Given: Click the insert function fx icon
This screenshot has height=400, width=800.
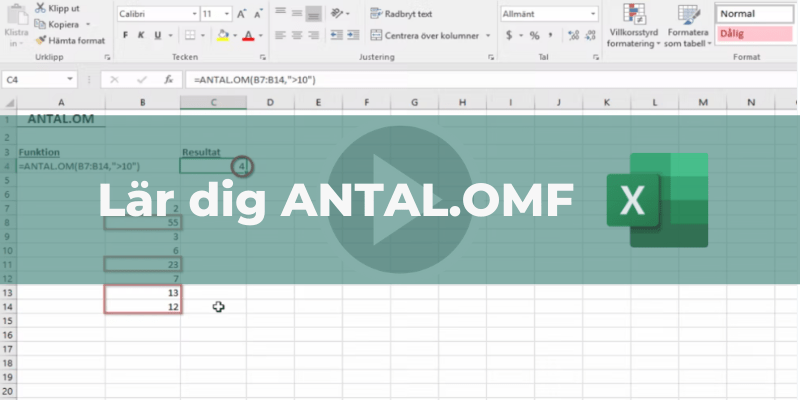Looking at the screenshot, I should click(168, 80).
